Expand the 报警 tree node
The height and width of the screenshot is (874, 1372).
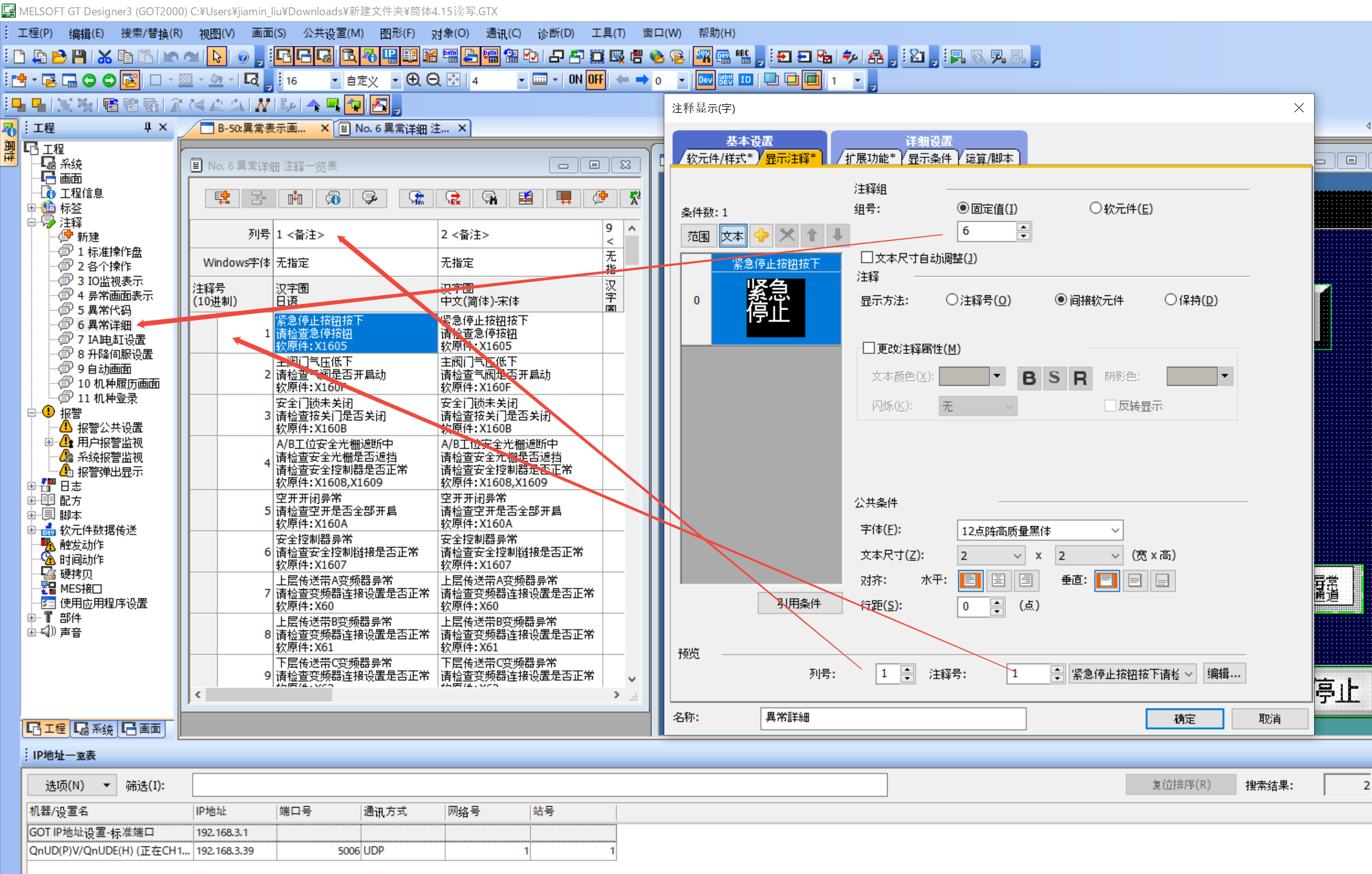point(32,413)
